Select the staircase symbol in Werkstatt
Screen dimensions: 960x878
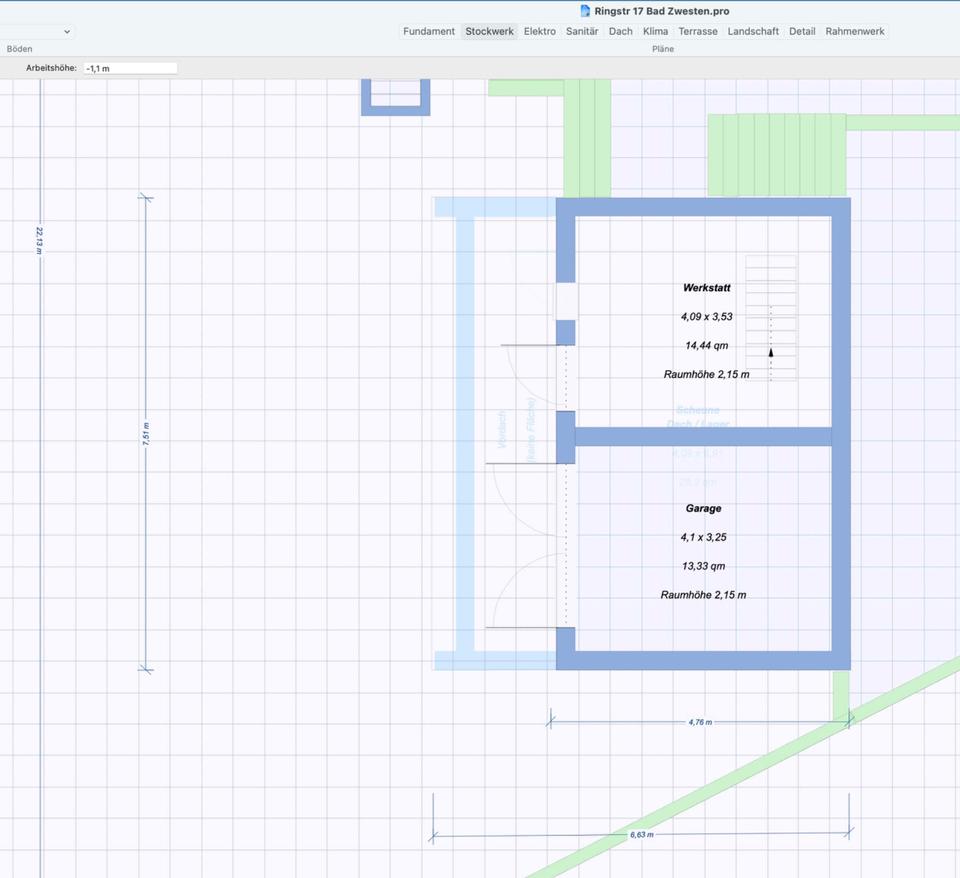tap(771, 318)
